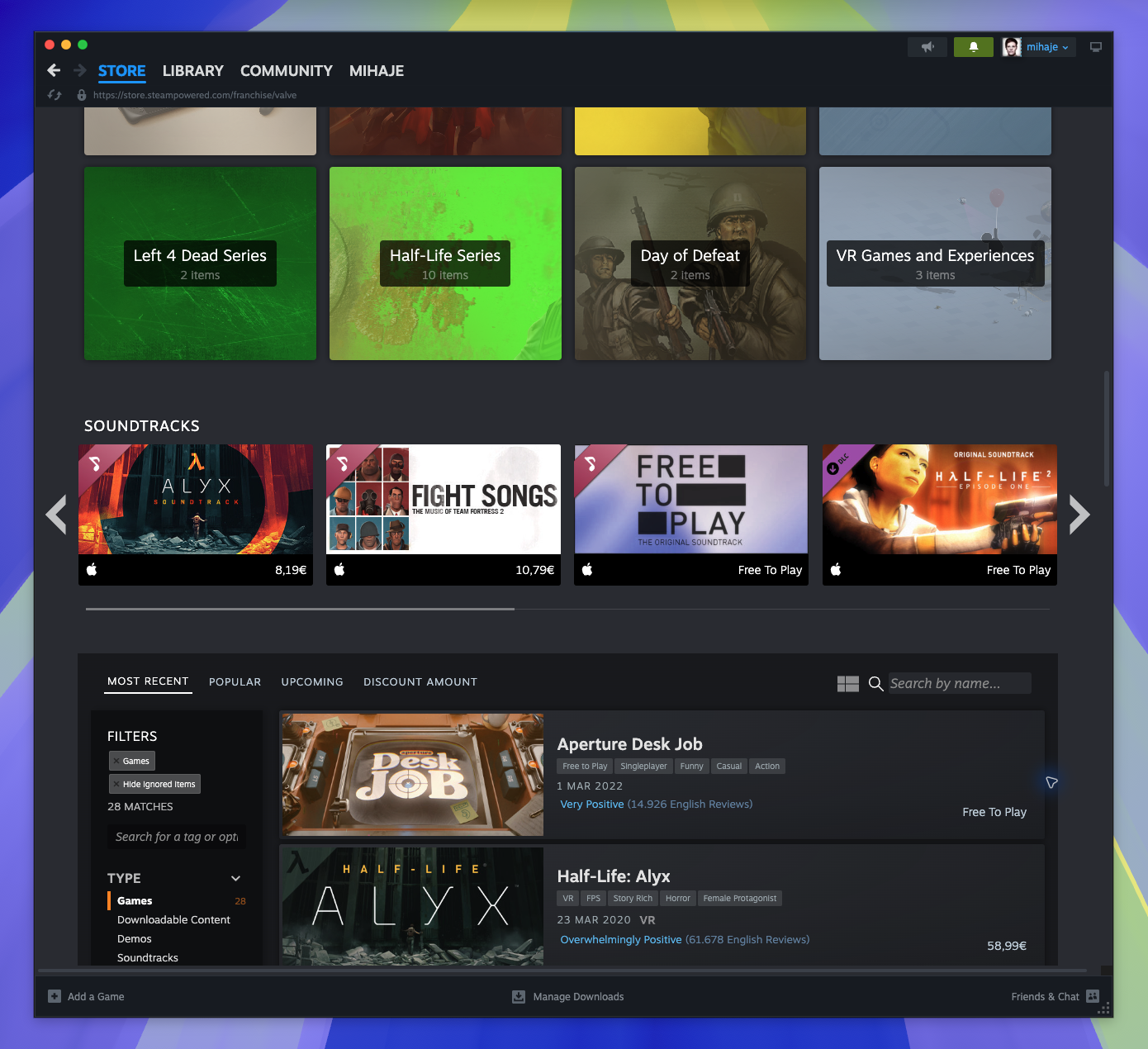Open the MIHAJE profile tab

tap(377, 71)
